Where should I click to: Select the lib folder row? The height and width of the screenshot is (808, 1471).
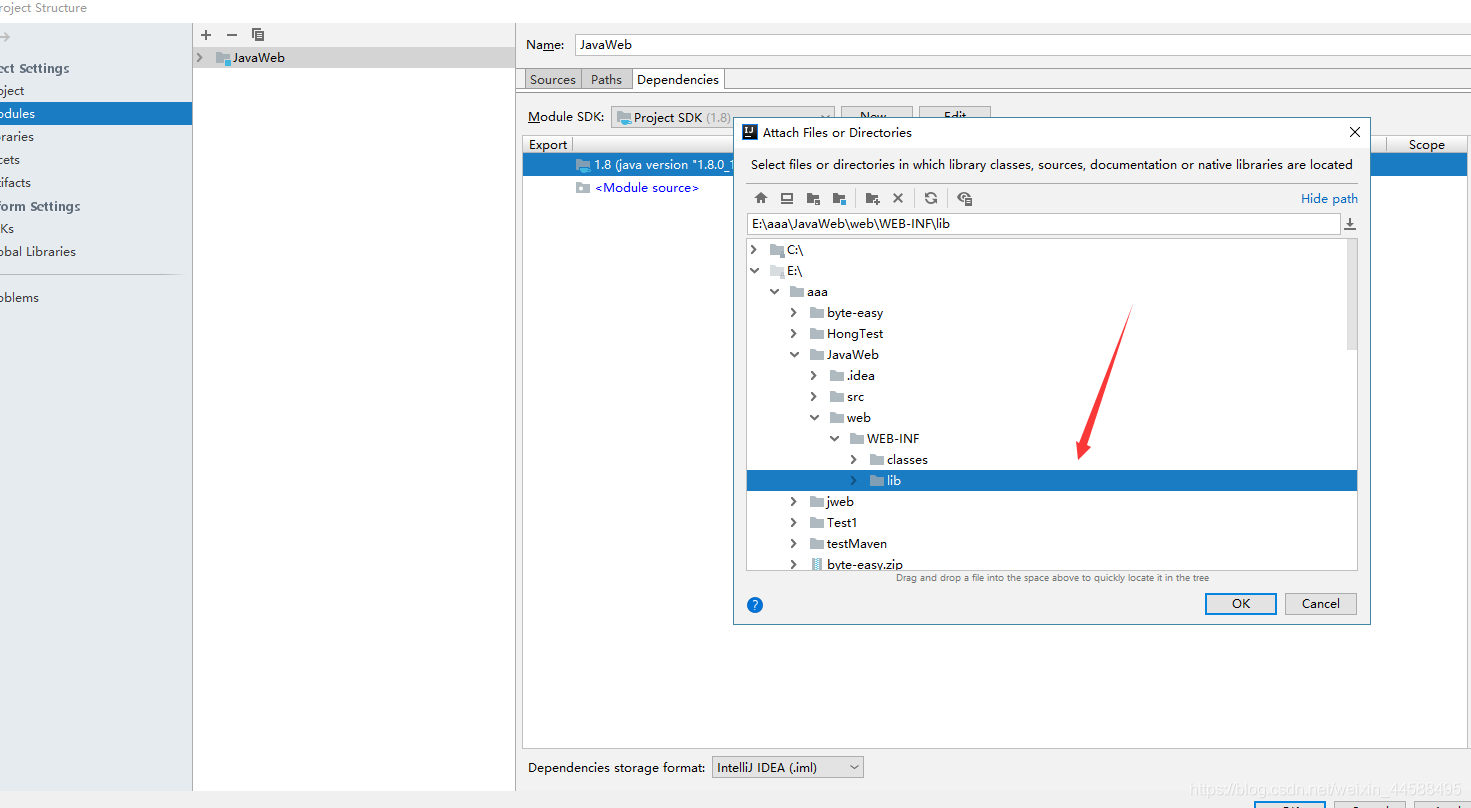tap(1052, 481)
